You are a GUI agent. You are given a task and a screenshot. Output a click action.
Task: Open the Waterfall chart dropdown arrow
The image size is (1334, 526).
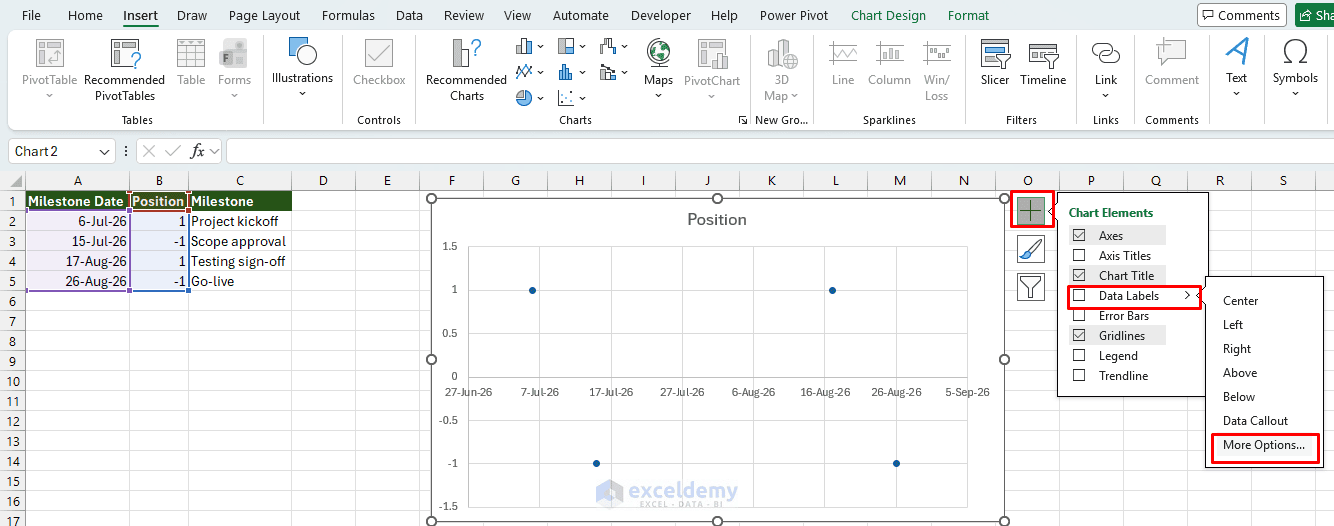coord(624,46)
